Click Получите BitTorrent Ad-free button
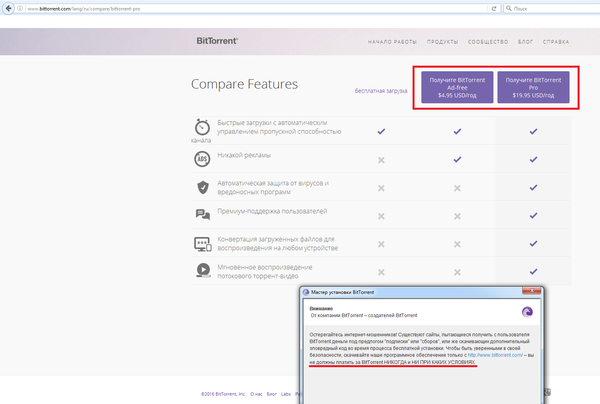Image resolution: width=600 pixels, height=404 pixels. (456, 88)
